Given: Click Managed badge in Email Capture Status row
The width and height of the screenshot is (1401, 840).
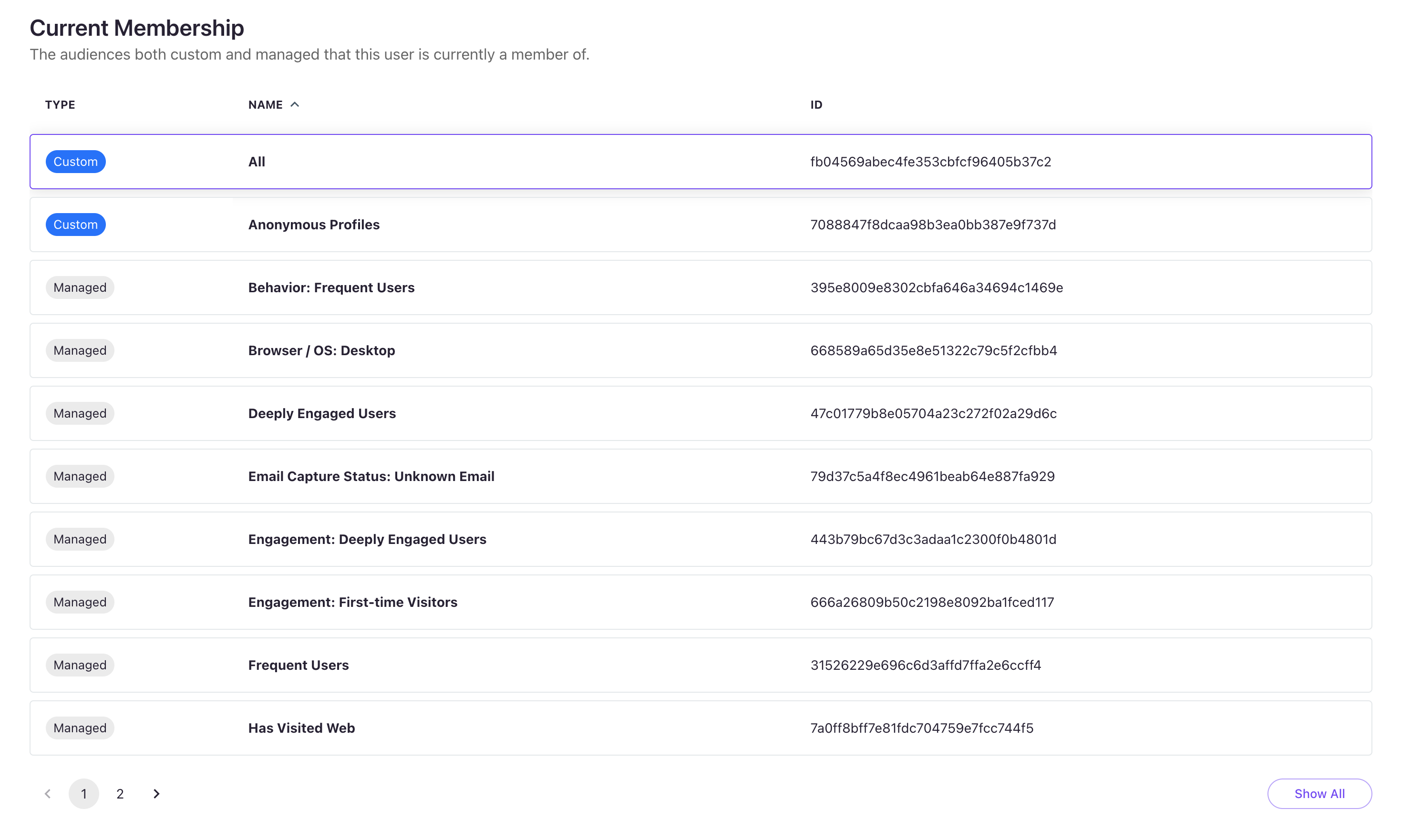Looking at the screenshot, I should click(80, 476).
